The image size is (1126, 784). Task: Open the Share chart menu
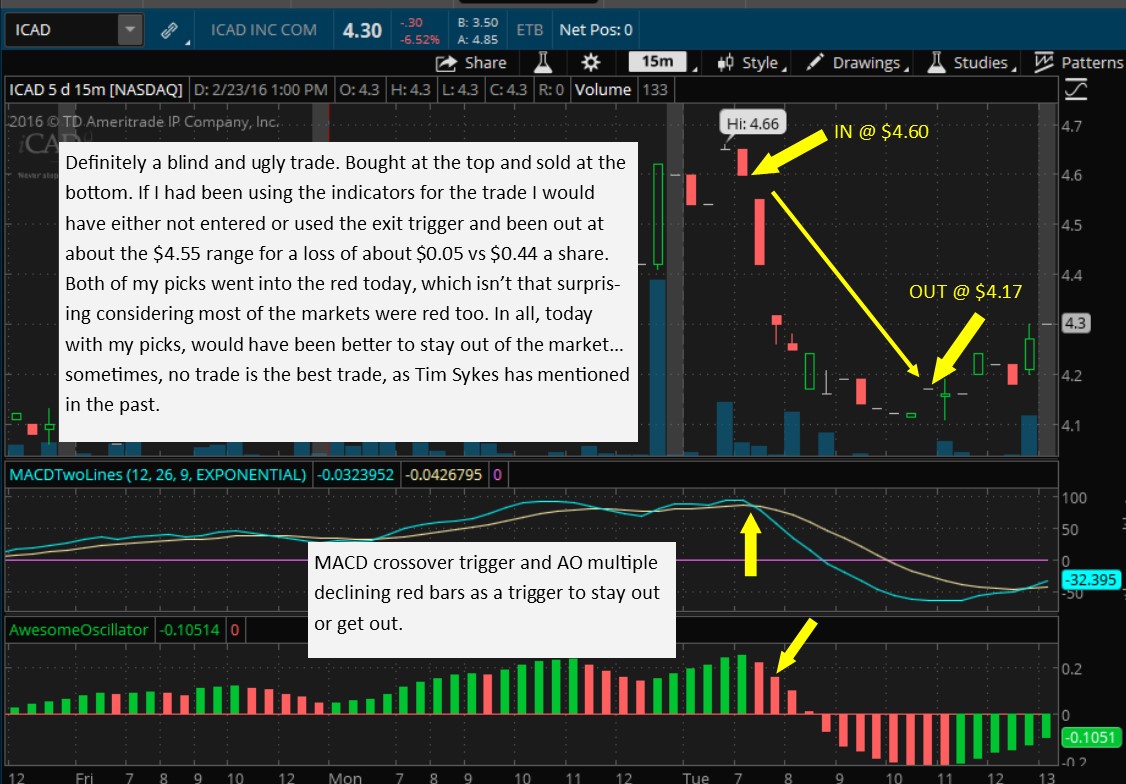click(471, 63)
